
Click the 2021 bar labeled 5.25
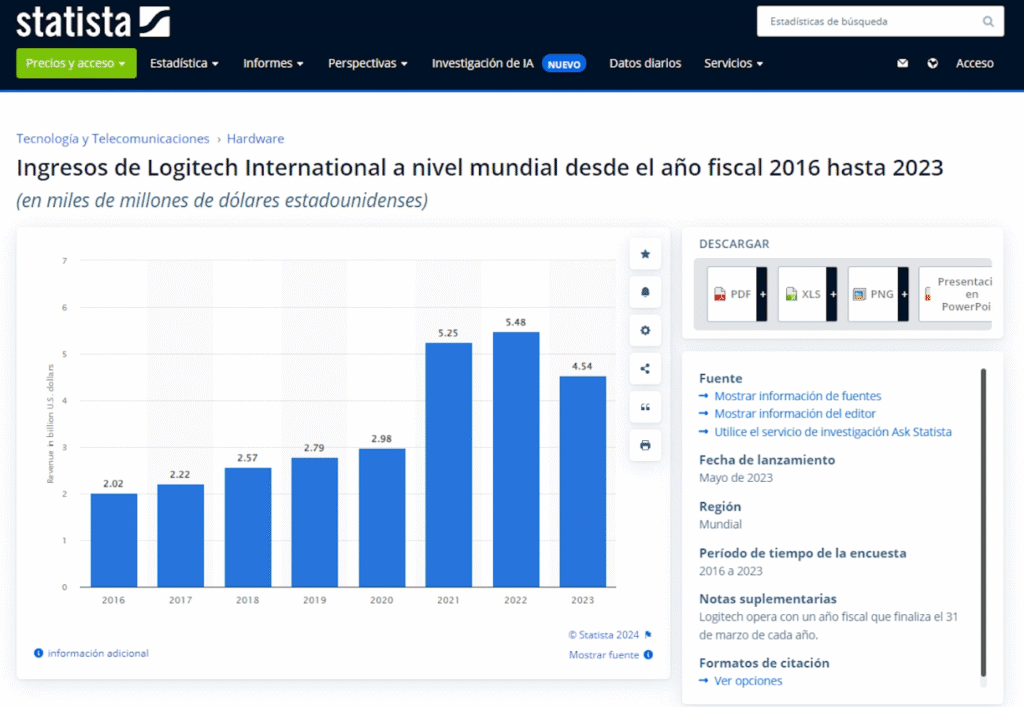pyautogui.click(x=449, y=465)
